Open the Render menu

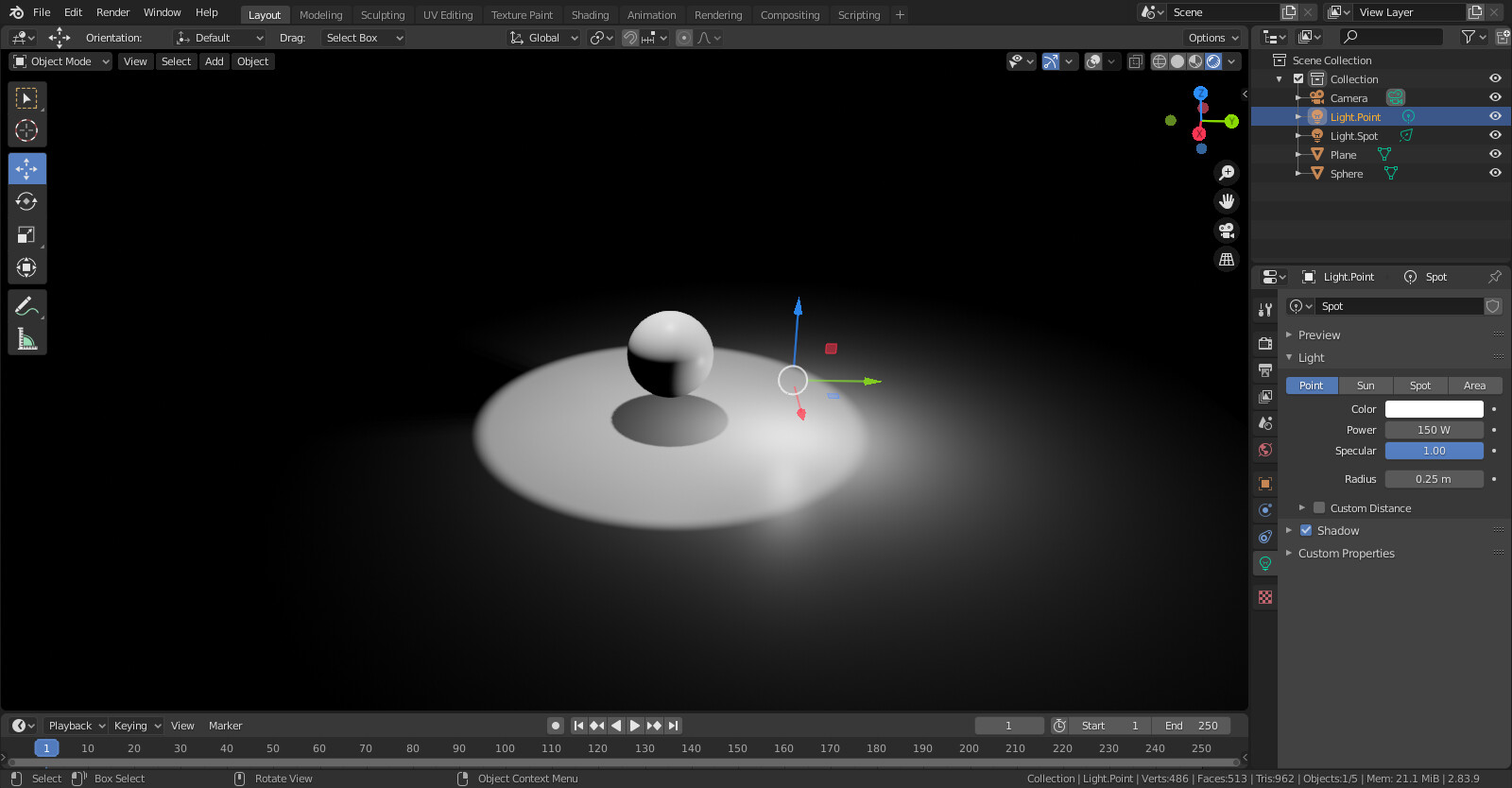(x=112, y=12)
